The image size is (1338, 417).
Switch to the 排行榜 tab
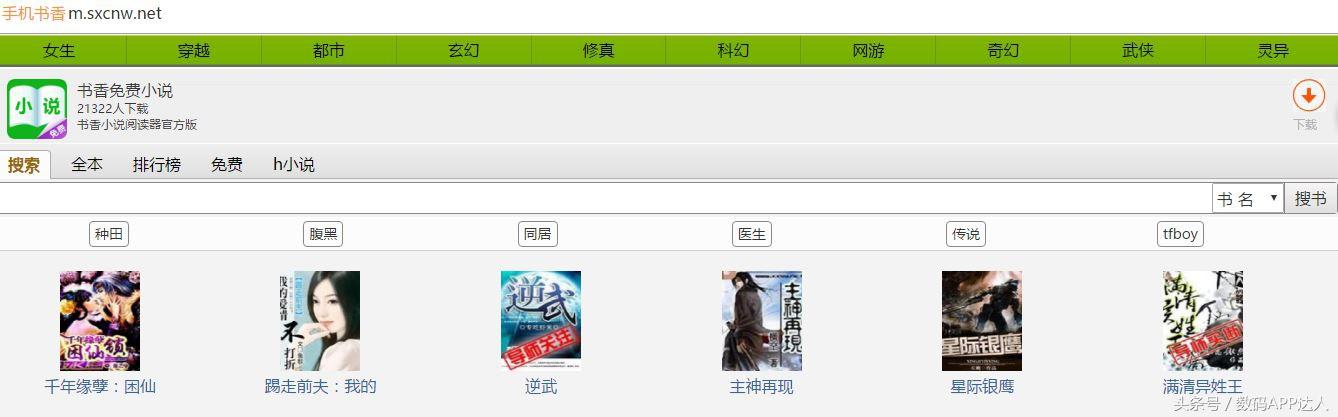tap(157, 164)
